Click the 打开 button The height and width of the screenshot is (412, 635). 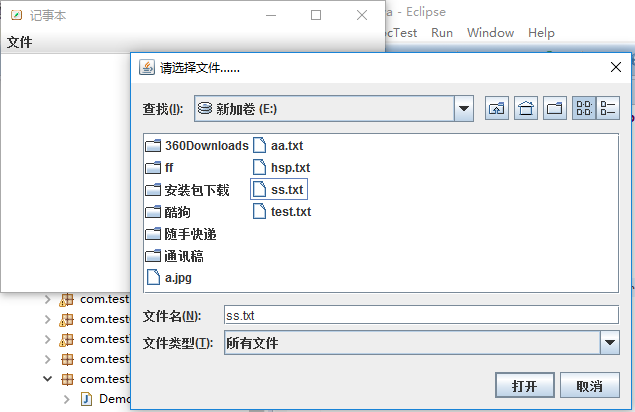click(x=525, y=385)
